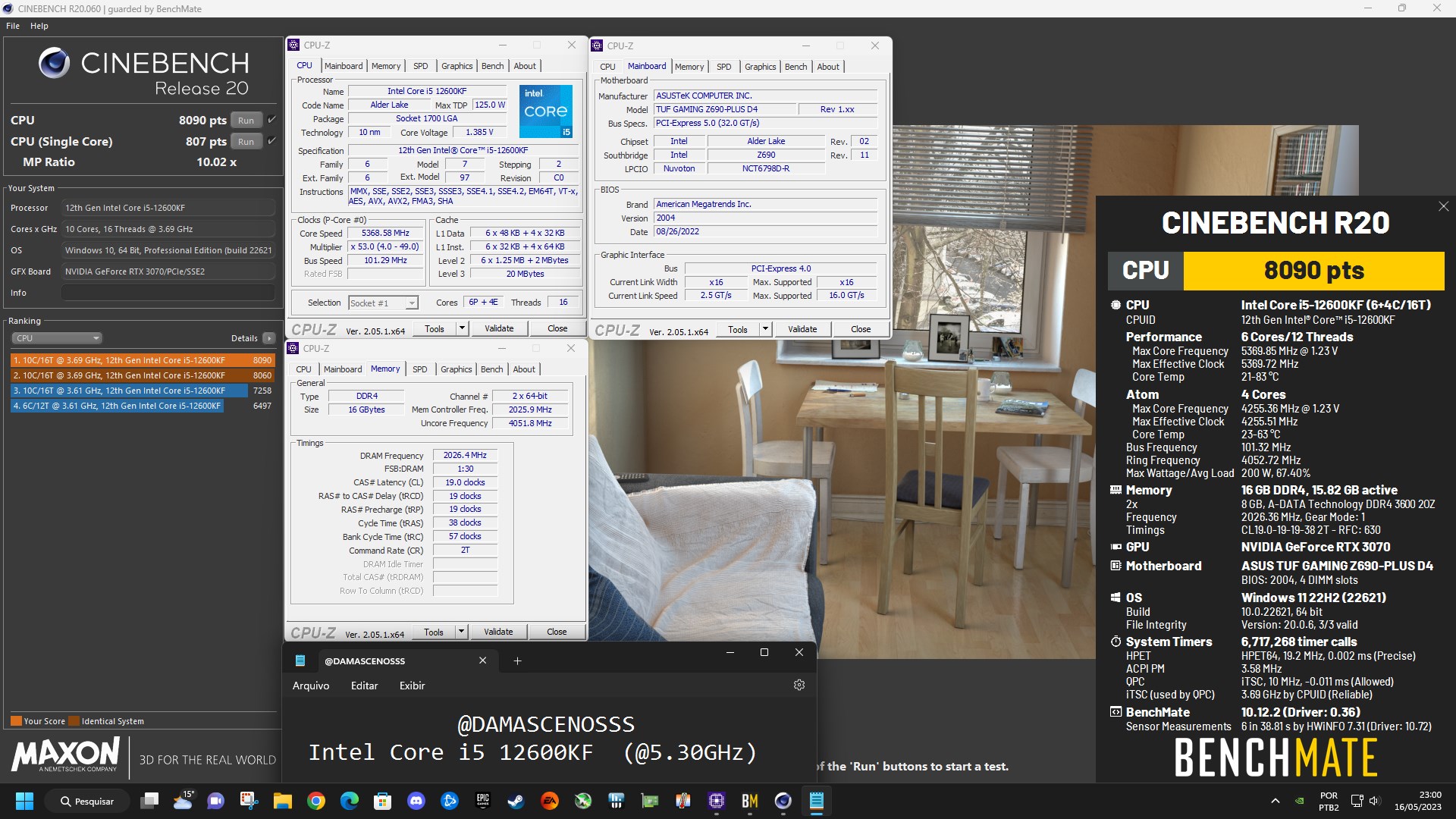Open Tools dropdown arrow in CPU-Z CPU window
This screenshot has width=1456, height=819.
coord(462,328)
